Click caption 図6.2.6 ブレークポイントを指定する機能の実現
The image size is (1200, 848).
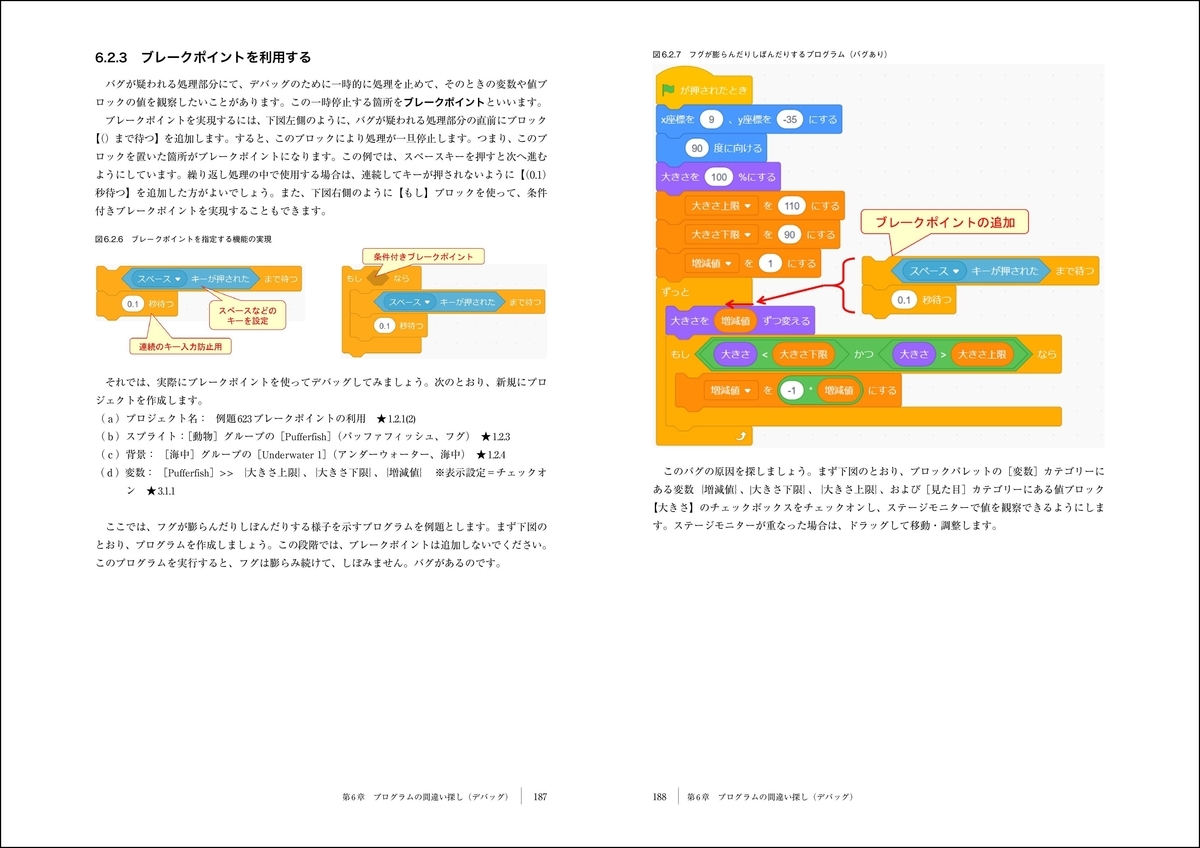pos(182,240)
